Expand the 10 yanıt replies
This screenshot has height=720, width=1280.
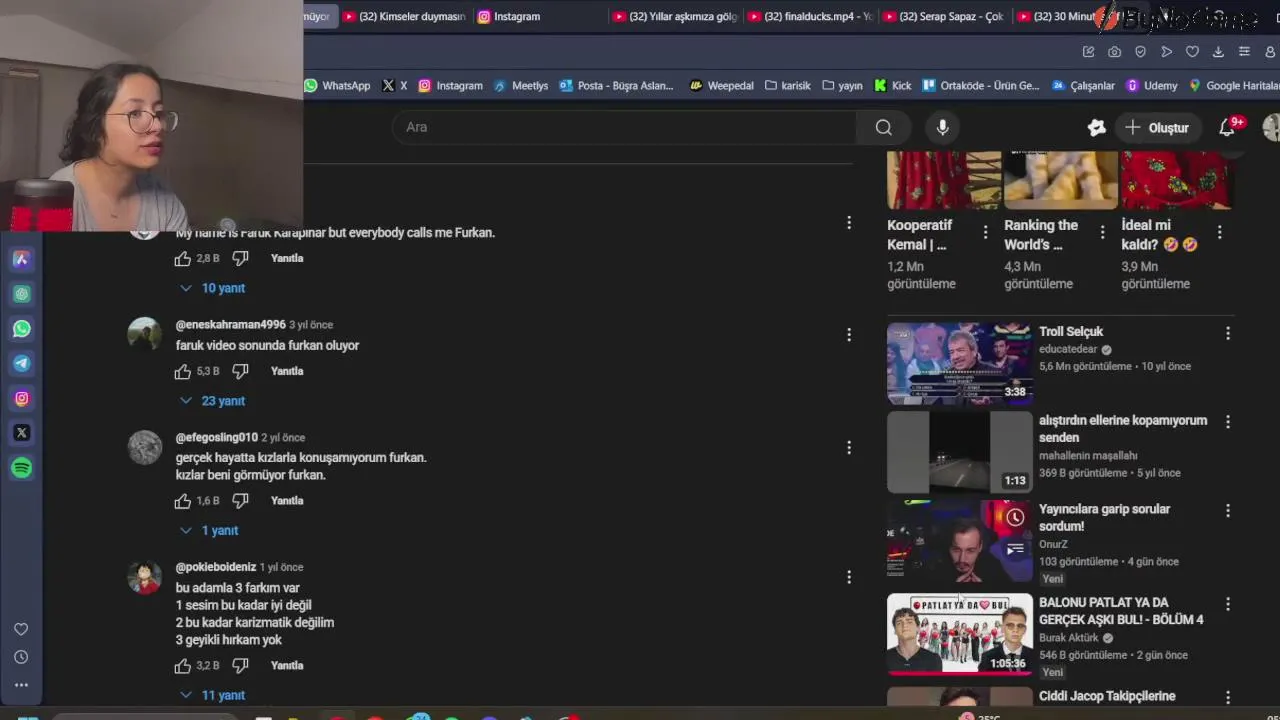click(x=212, y=288)
